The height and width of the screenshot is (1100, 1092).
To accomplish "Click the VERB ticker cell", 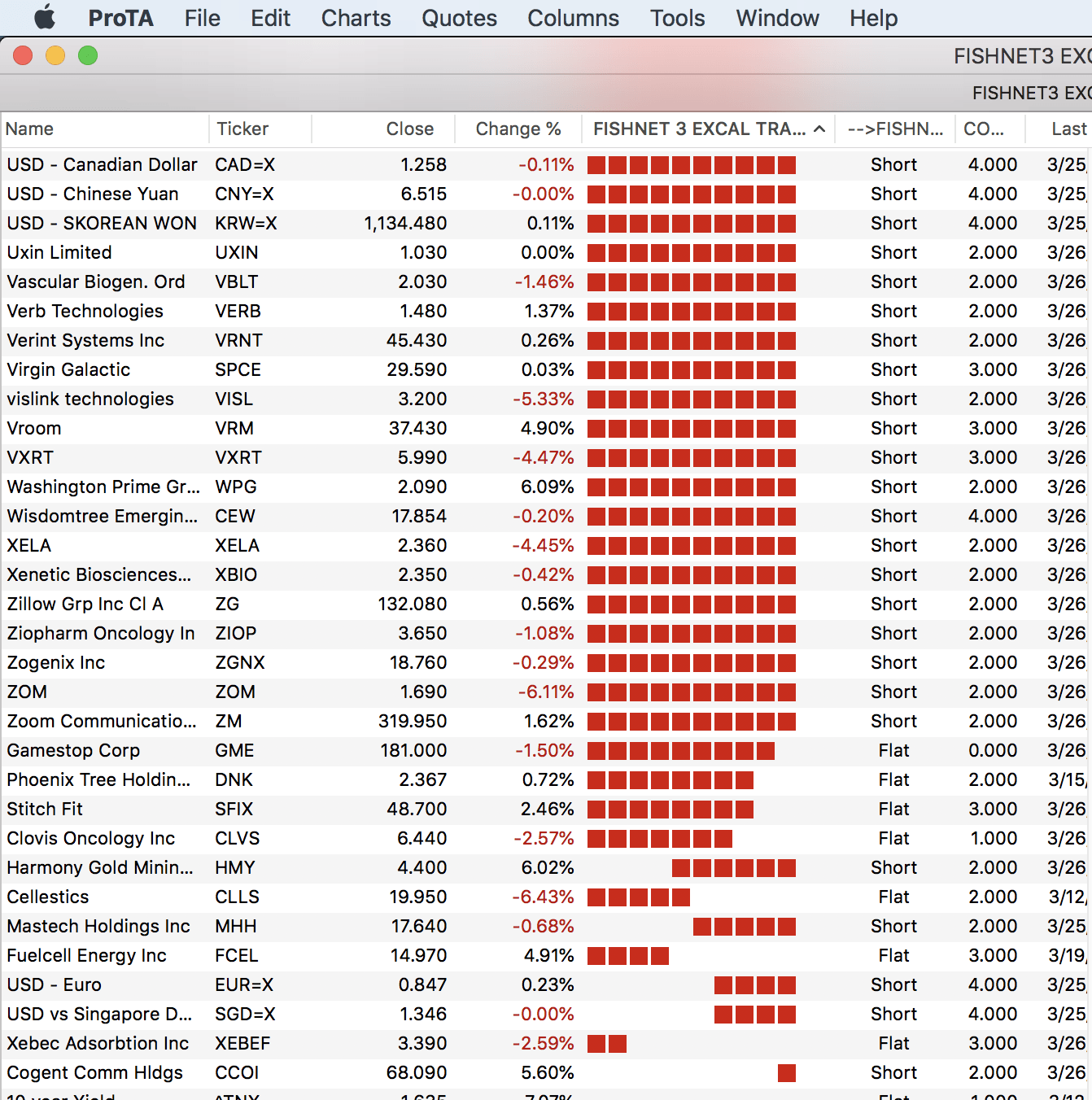I will click(x=238, y=311).
